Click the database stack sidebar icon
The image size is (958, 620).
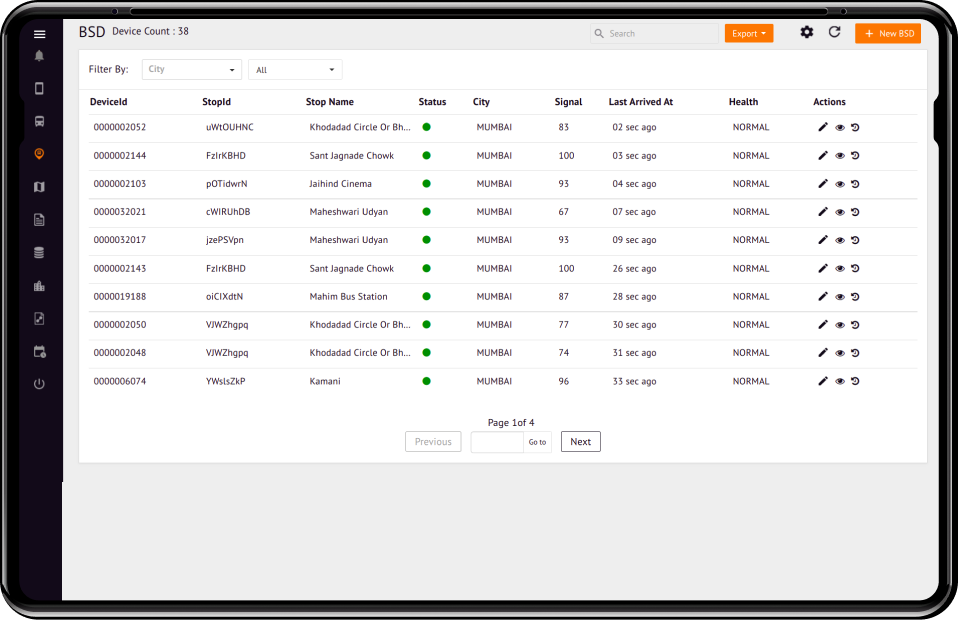click(x=39, y=253)
